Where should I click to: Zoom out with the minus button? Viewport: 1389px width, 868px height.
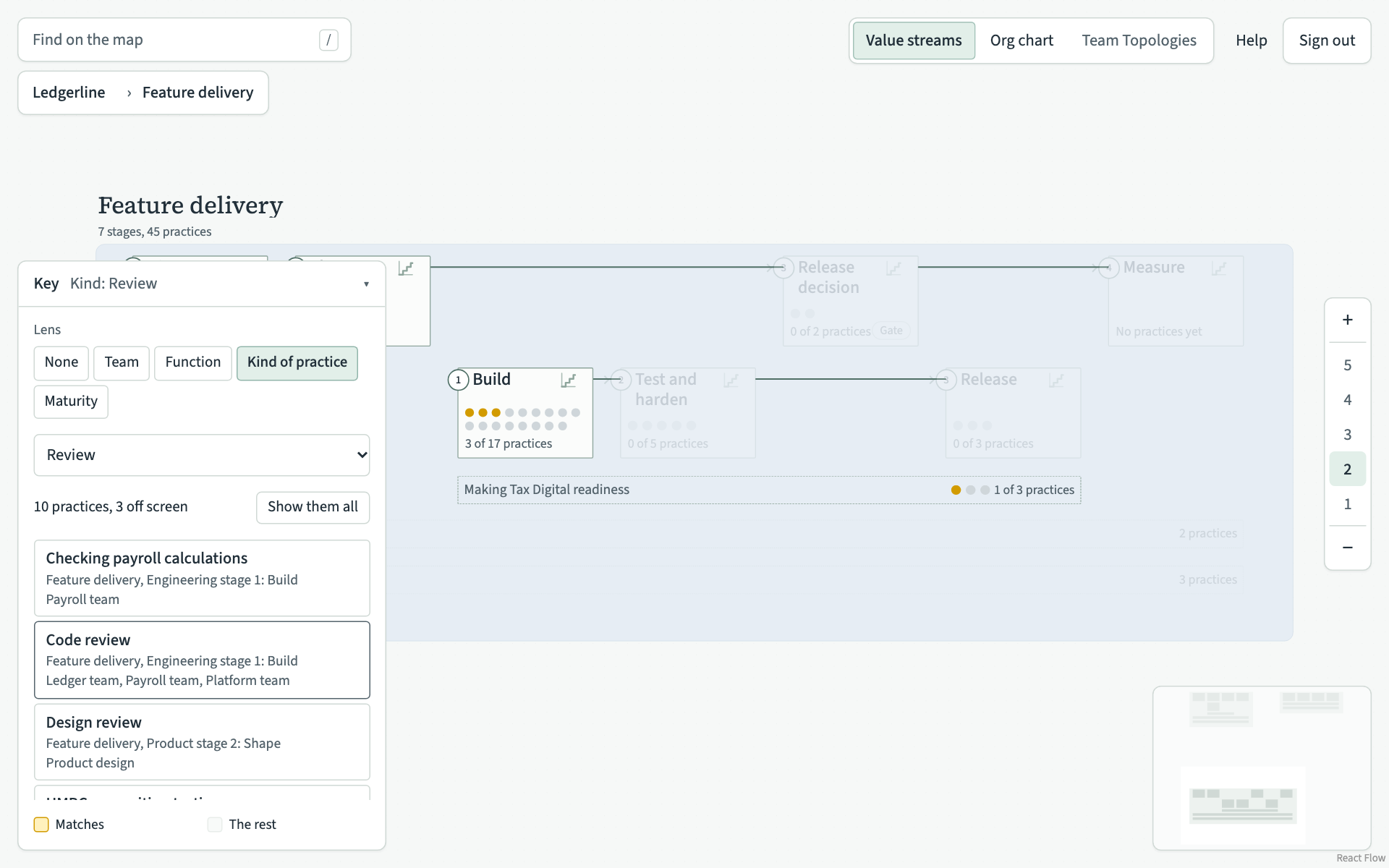coord(1347,548)
